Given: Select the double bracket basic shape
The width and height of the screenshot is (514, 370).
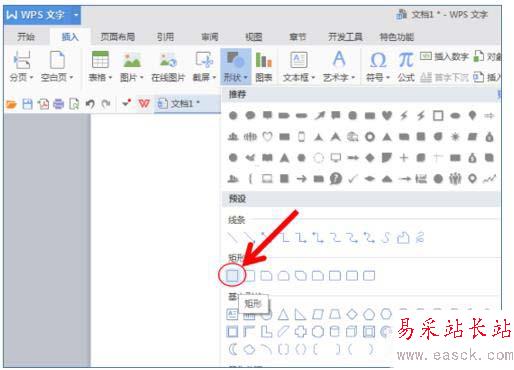Looking at the screenshot, I should (283, 349).
